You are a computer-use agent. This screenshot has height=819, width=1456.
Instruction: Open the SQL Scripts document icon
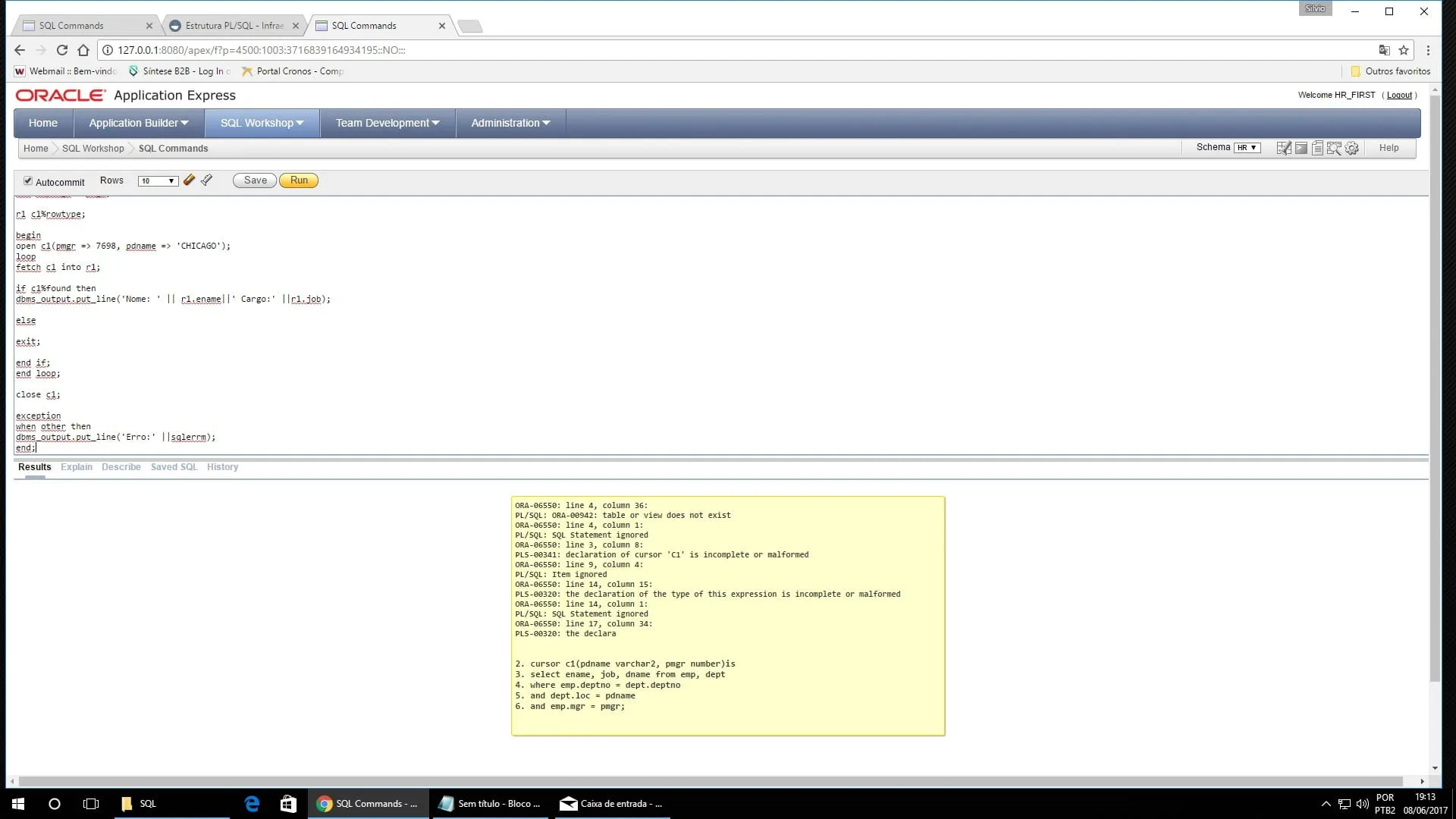click(x=1317, y=148)
